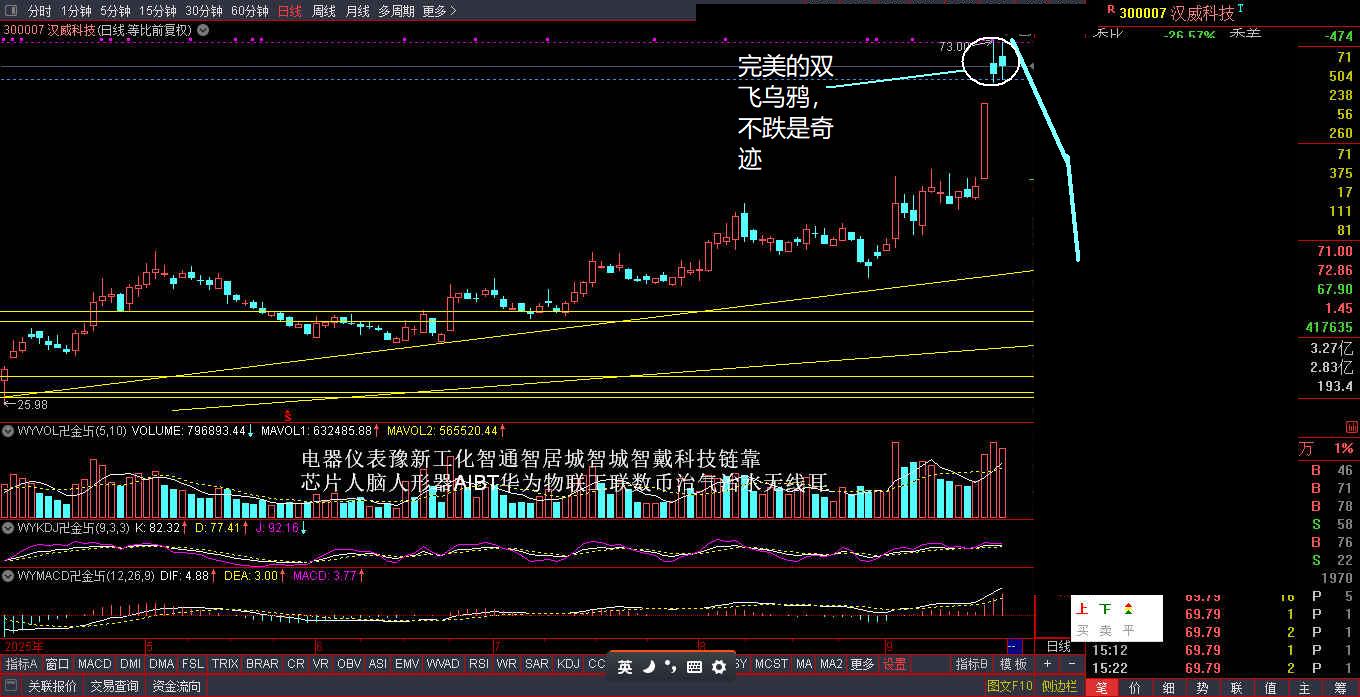Apply the MCST indicator
The height and width of the screenshot is (697, 1360).
[x=771, y=664]
